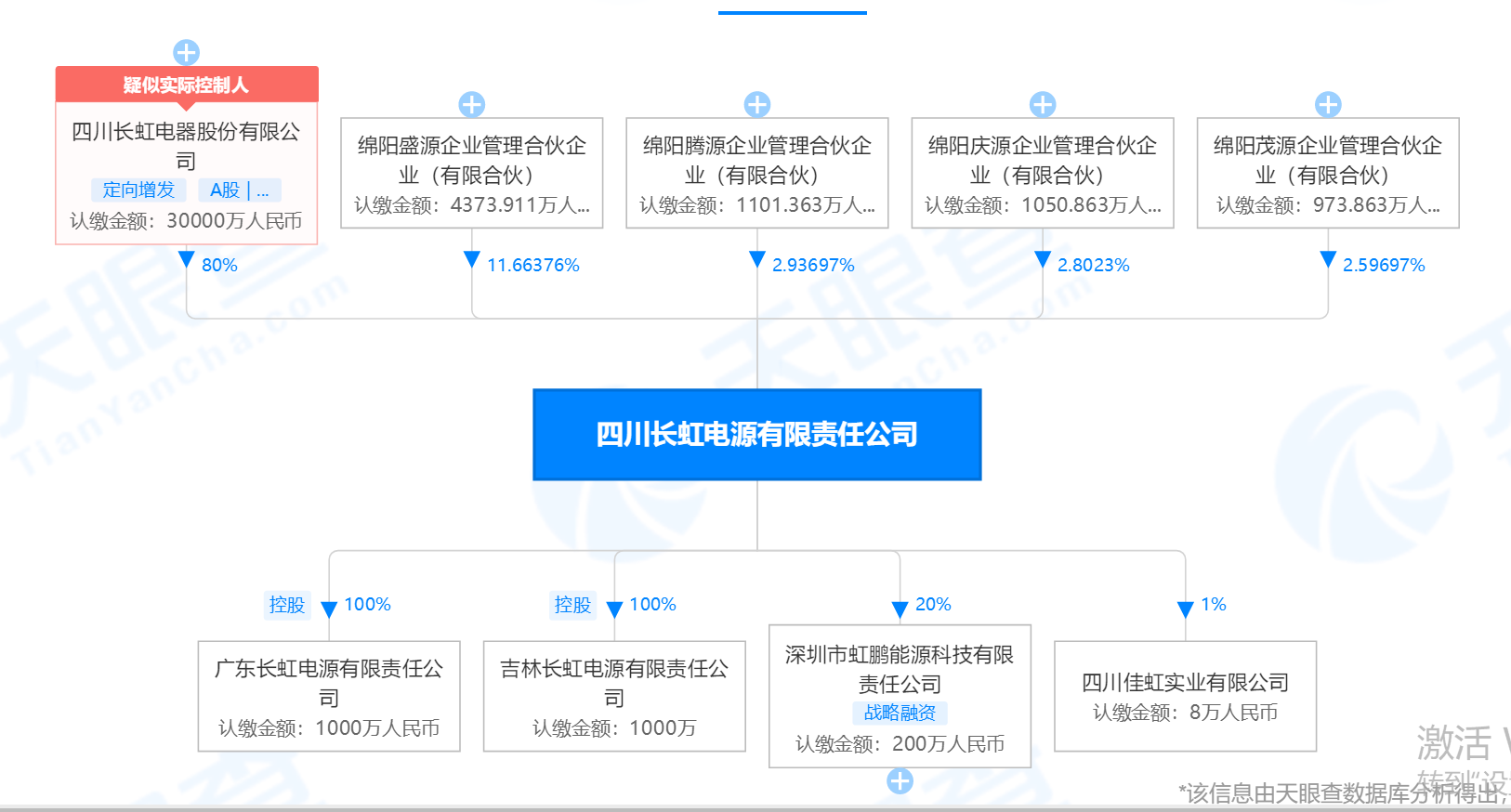
Task: Click the A股 tag
Action: pyautogui.click(x=239, y=190)
